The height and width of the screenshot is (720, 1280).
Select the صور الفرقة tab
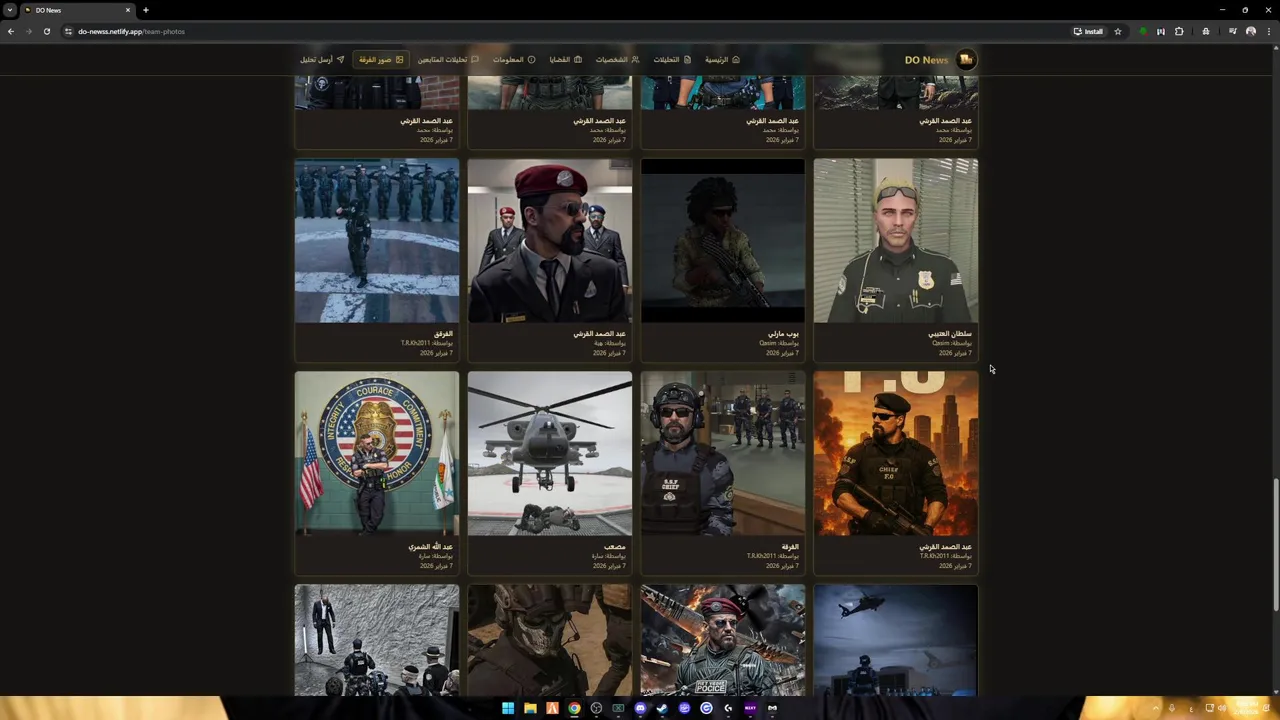click(x=381, y=60)
